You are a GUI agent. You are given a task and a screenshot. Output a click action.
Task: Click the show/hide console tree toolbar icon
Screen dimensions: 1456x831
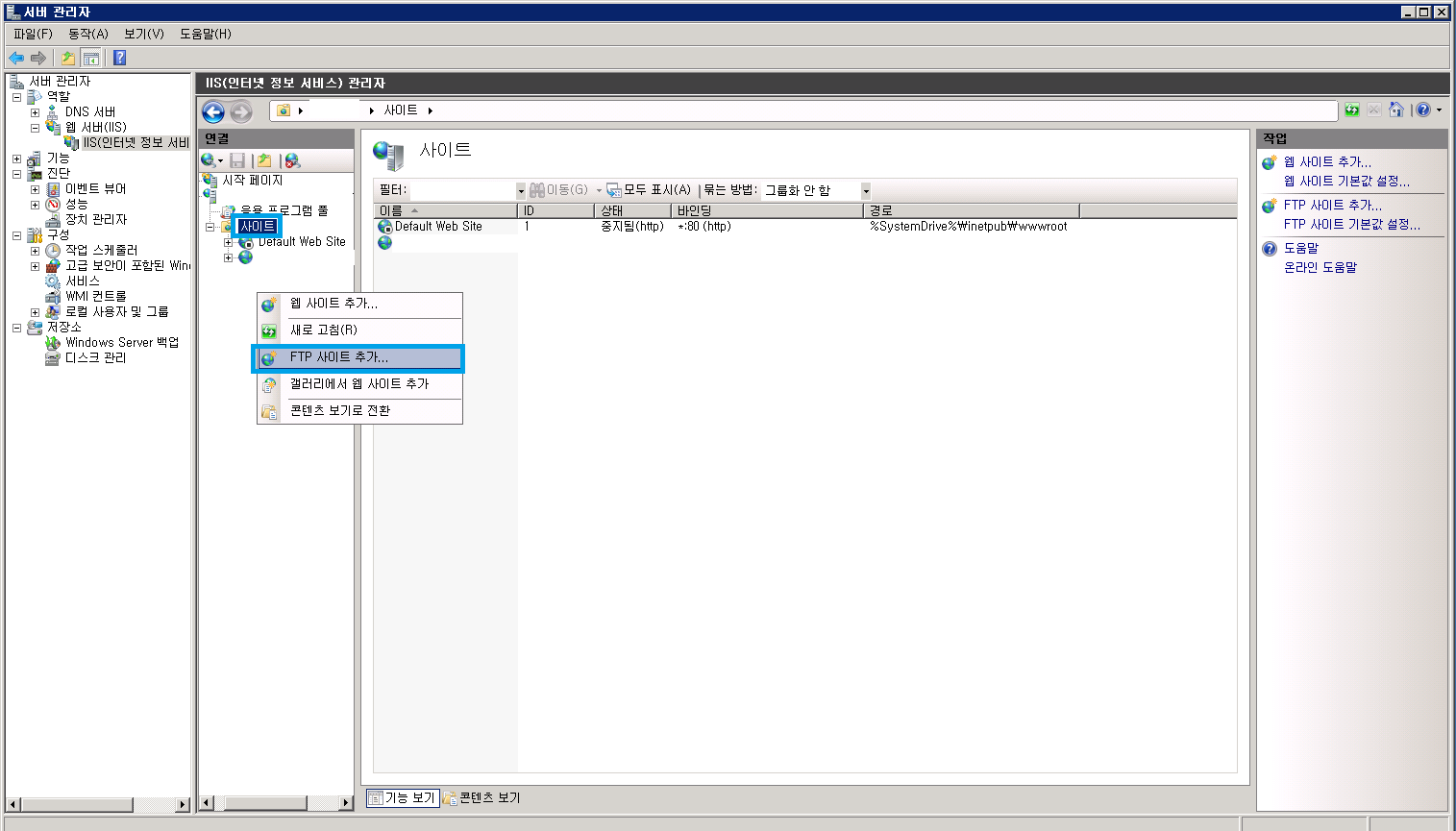pos(90,58)
